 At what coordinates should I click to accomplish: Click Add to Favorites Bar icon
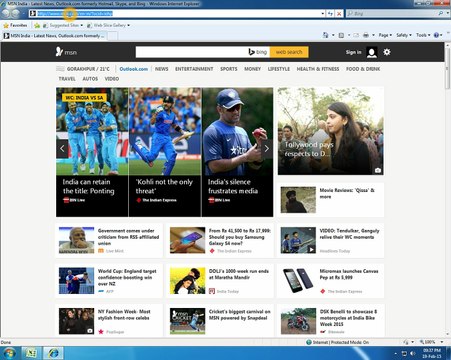tap(37, 25)
